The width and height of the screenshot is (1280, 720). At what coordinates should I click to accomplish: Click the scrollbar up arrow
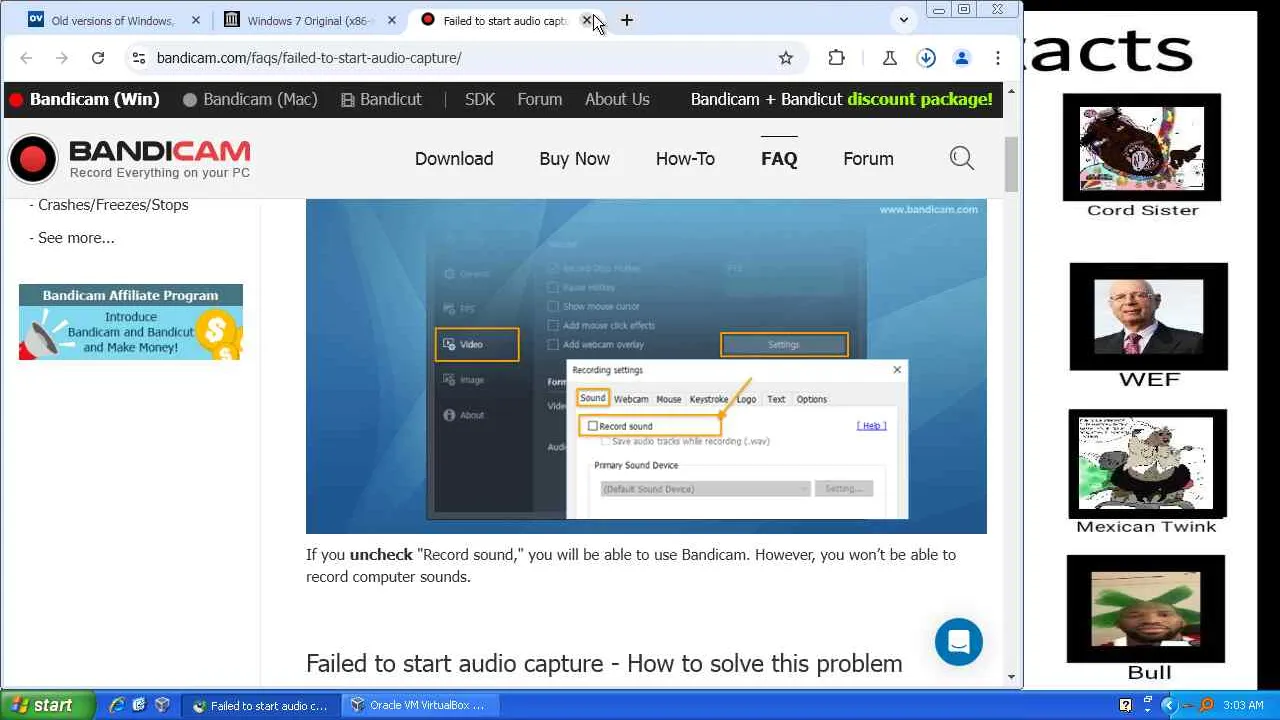pyautogui.click(x=1011, y=91)
